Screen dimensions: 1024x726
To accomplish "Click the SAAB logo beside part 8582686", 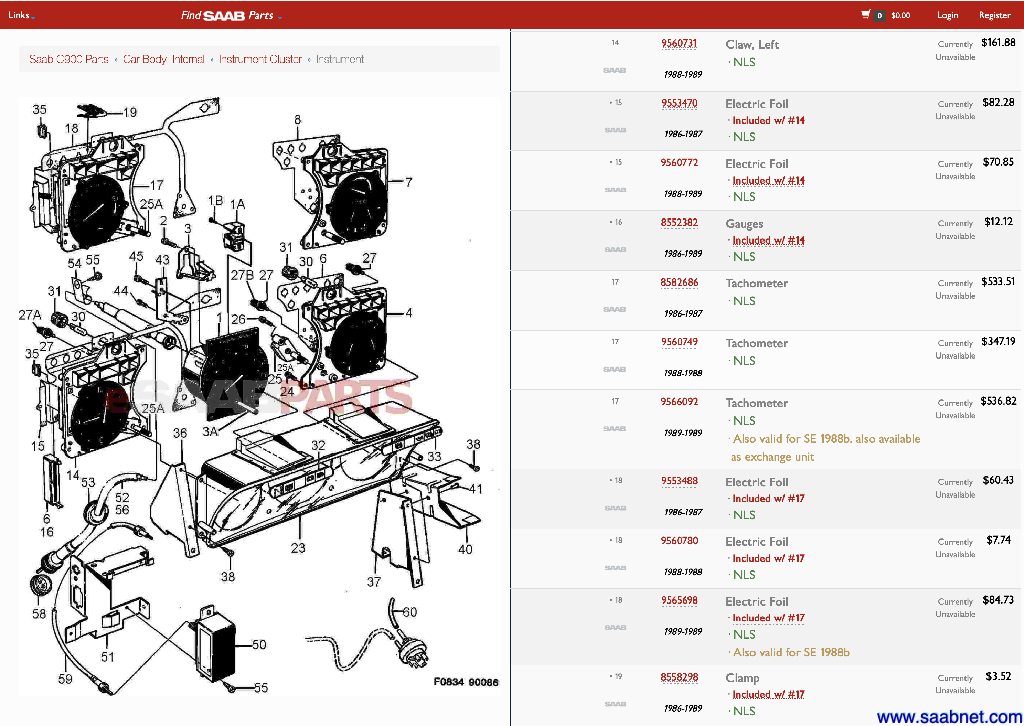I will 614,309.
